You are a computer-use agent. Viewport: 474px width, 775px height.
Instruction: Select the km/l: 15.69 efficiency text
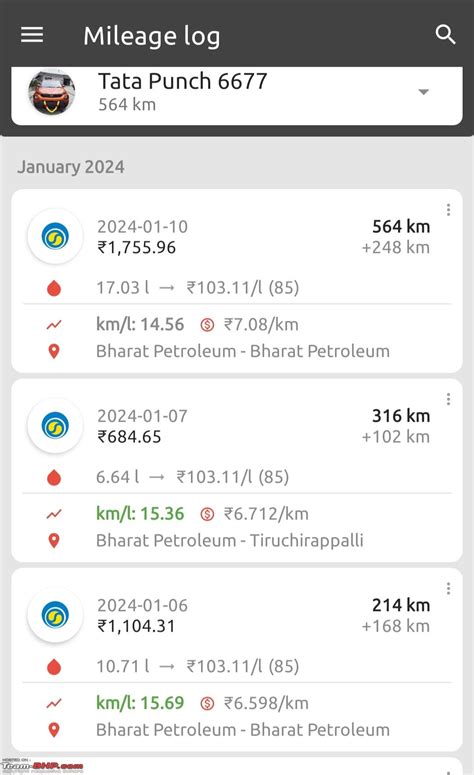click(x=140, y=703)
